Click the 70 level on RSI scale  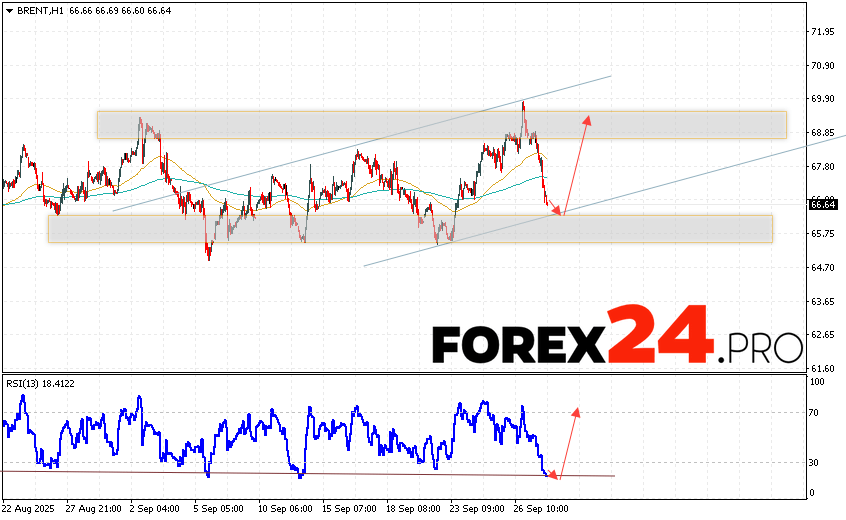click(816, 412)
